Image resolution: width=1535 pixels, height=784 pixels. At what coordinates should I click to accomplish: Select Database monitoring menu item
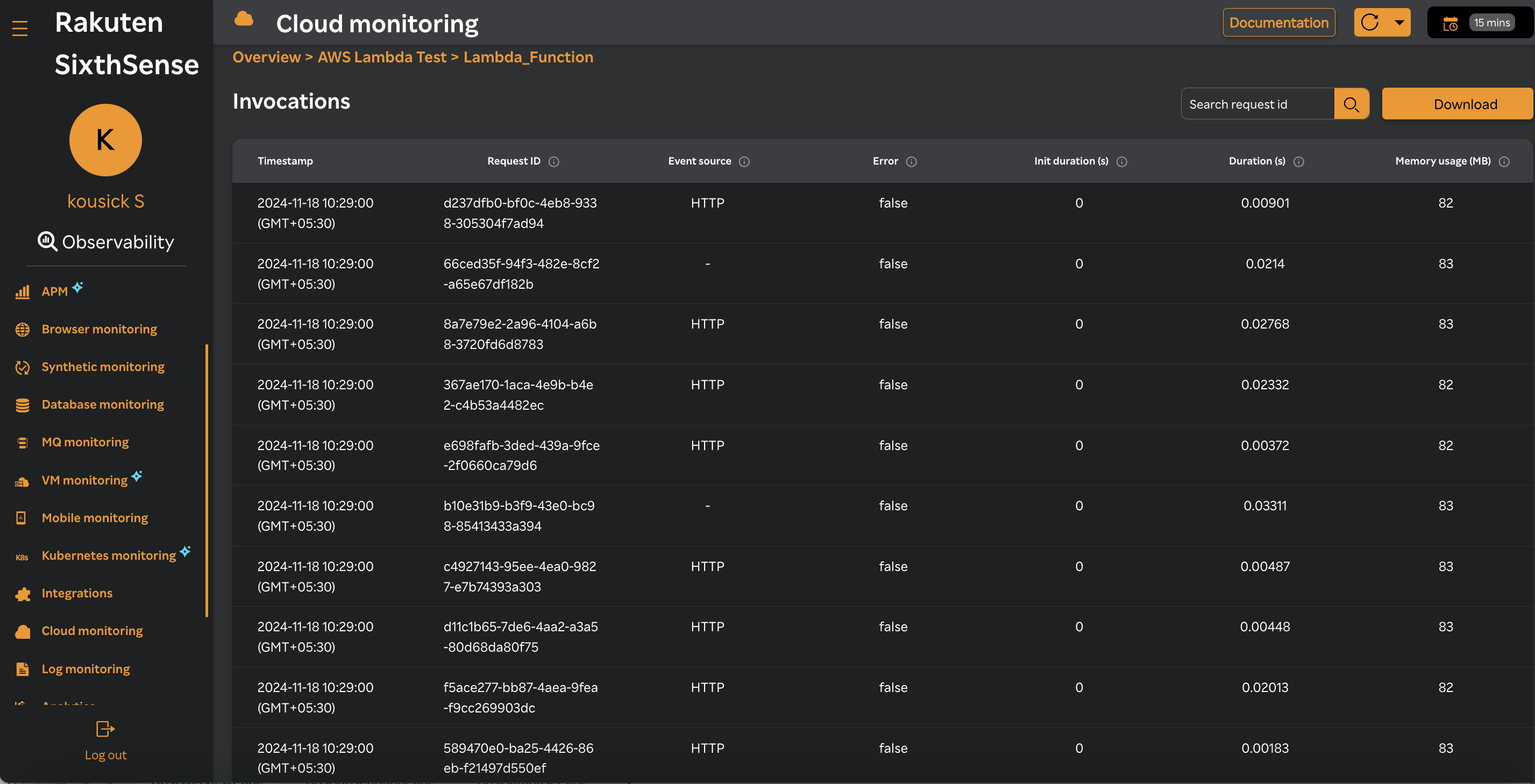(103, 404)
